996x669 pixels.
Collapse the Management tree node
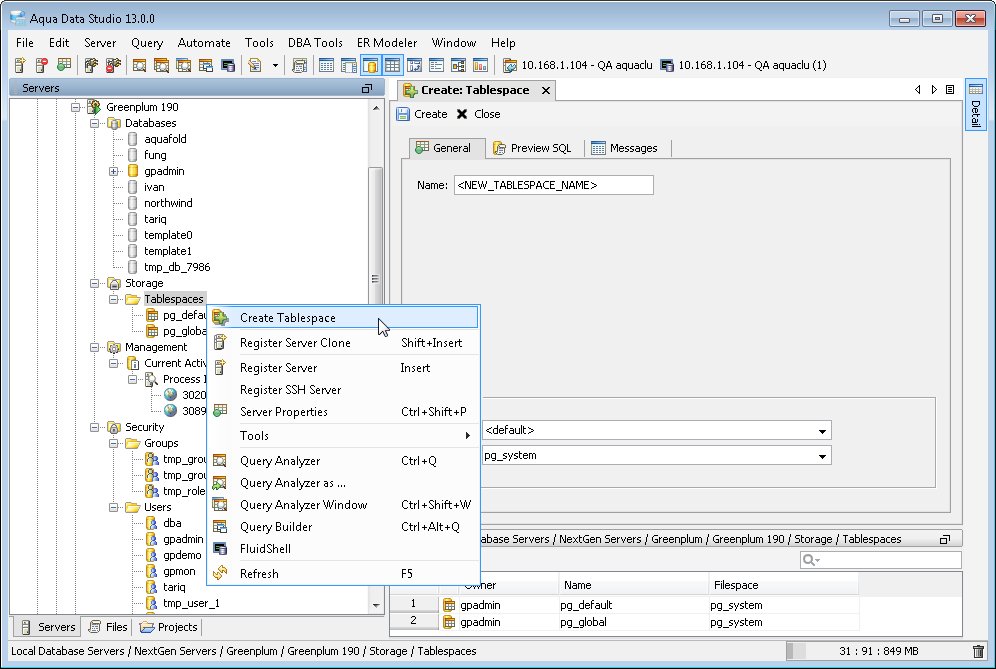pyautogui.click(x=95, y=348)
